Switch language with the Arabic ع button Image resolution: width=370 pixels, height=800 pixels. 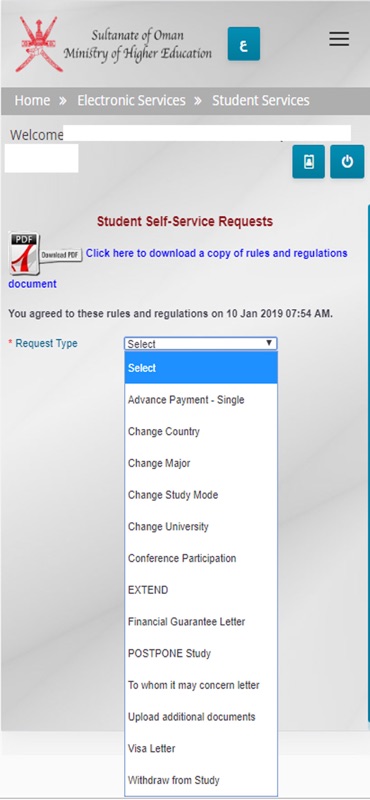[243, 44]
